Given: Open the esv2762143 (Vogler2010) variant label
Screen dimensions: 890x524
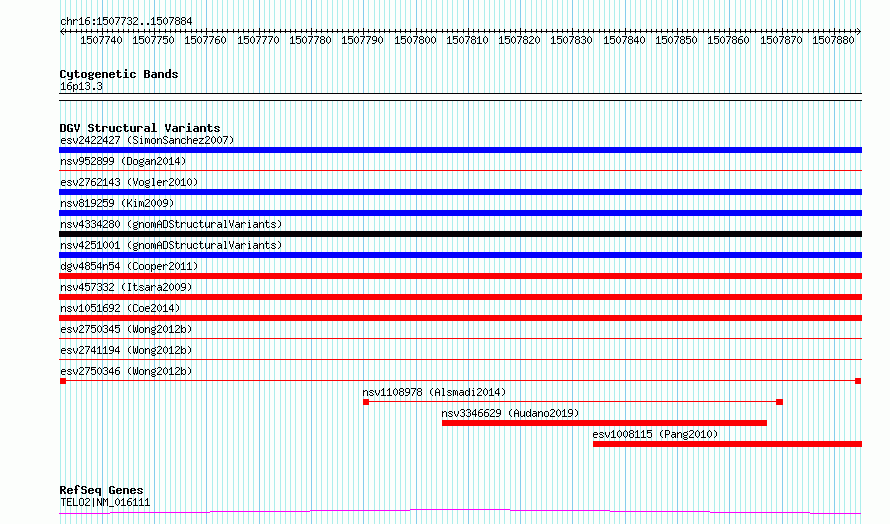Looking at the screenshot, I should click(129, 182).
